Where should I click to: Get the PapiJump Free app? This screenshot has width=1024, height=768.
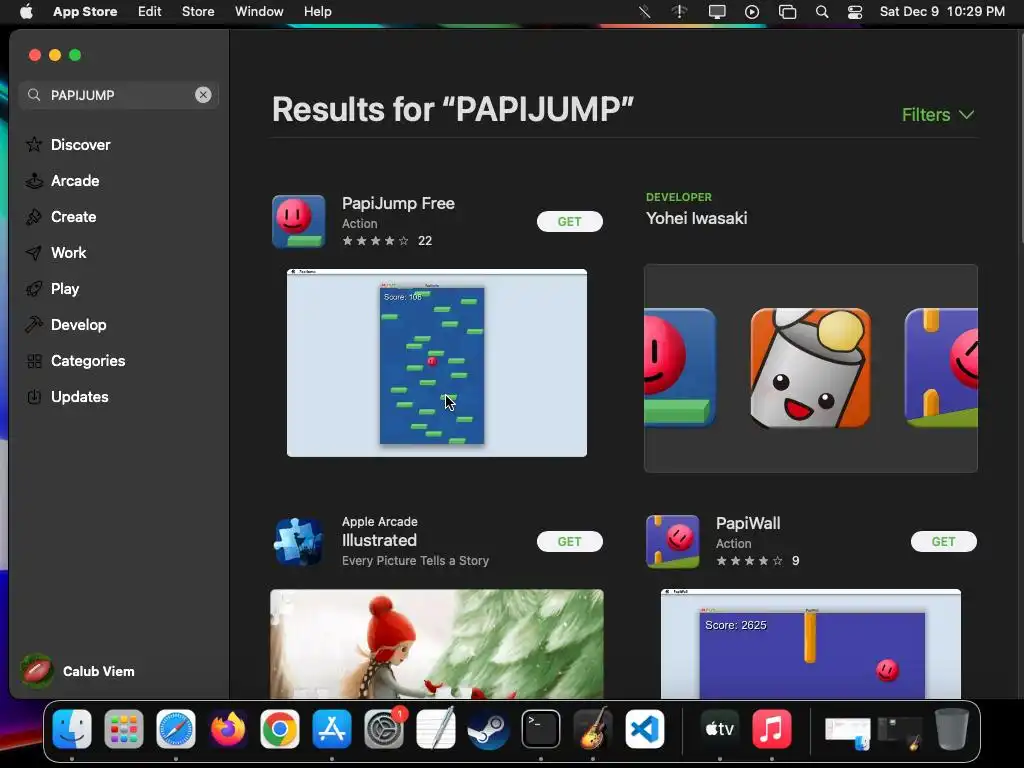[569, 221]
